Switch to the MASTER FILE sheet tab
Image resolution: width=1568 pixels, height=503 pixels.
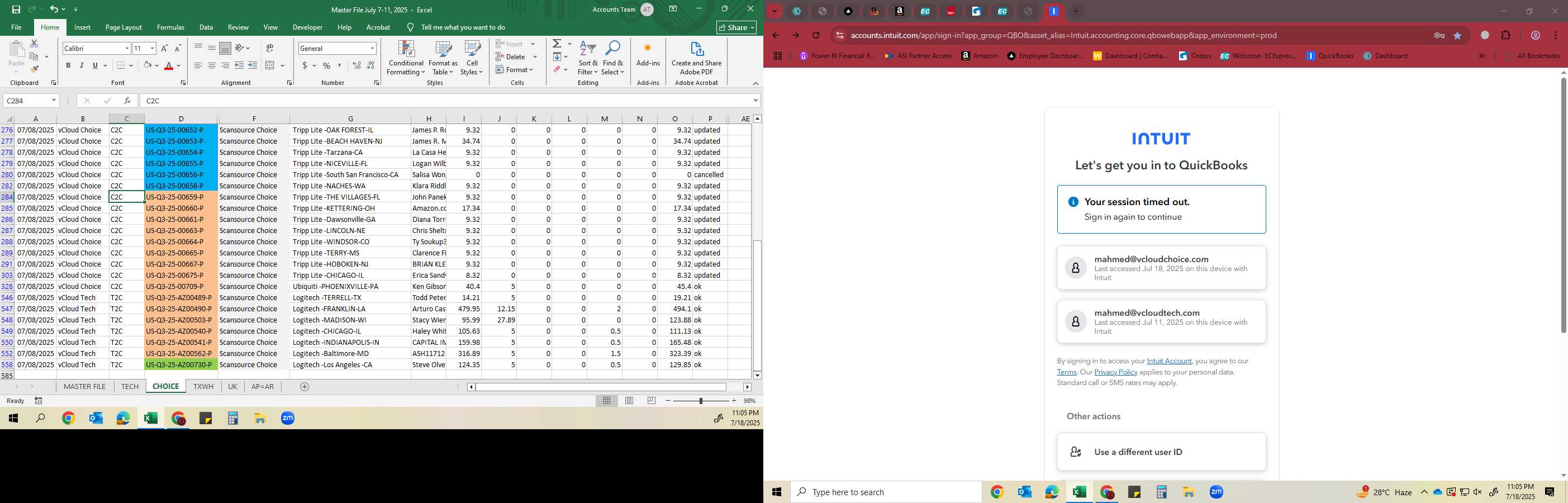[84, 387]
